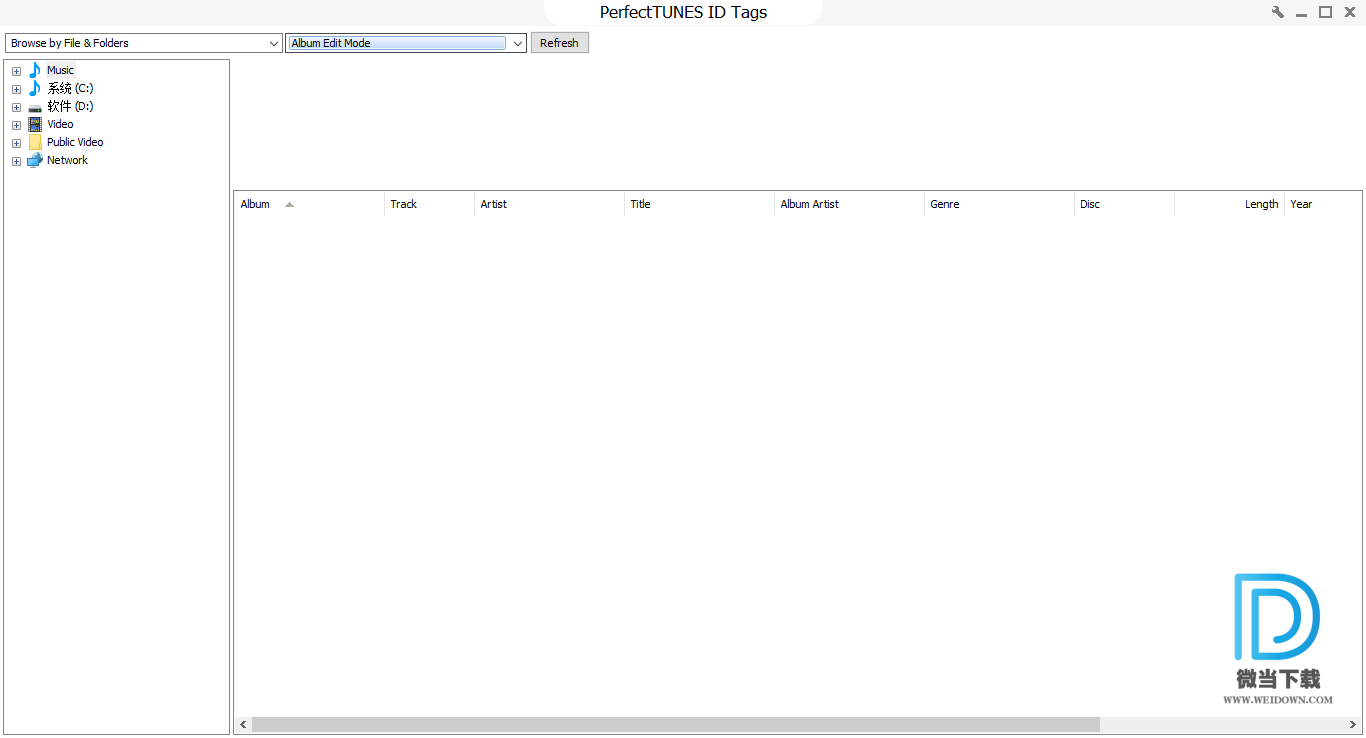Sort by the Album Artist column header

tap(849, 204)
